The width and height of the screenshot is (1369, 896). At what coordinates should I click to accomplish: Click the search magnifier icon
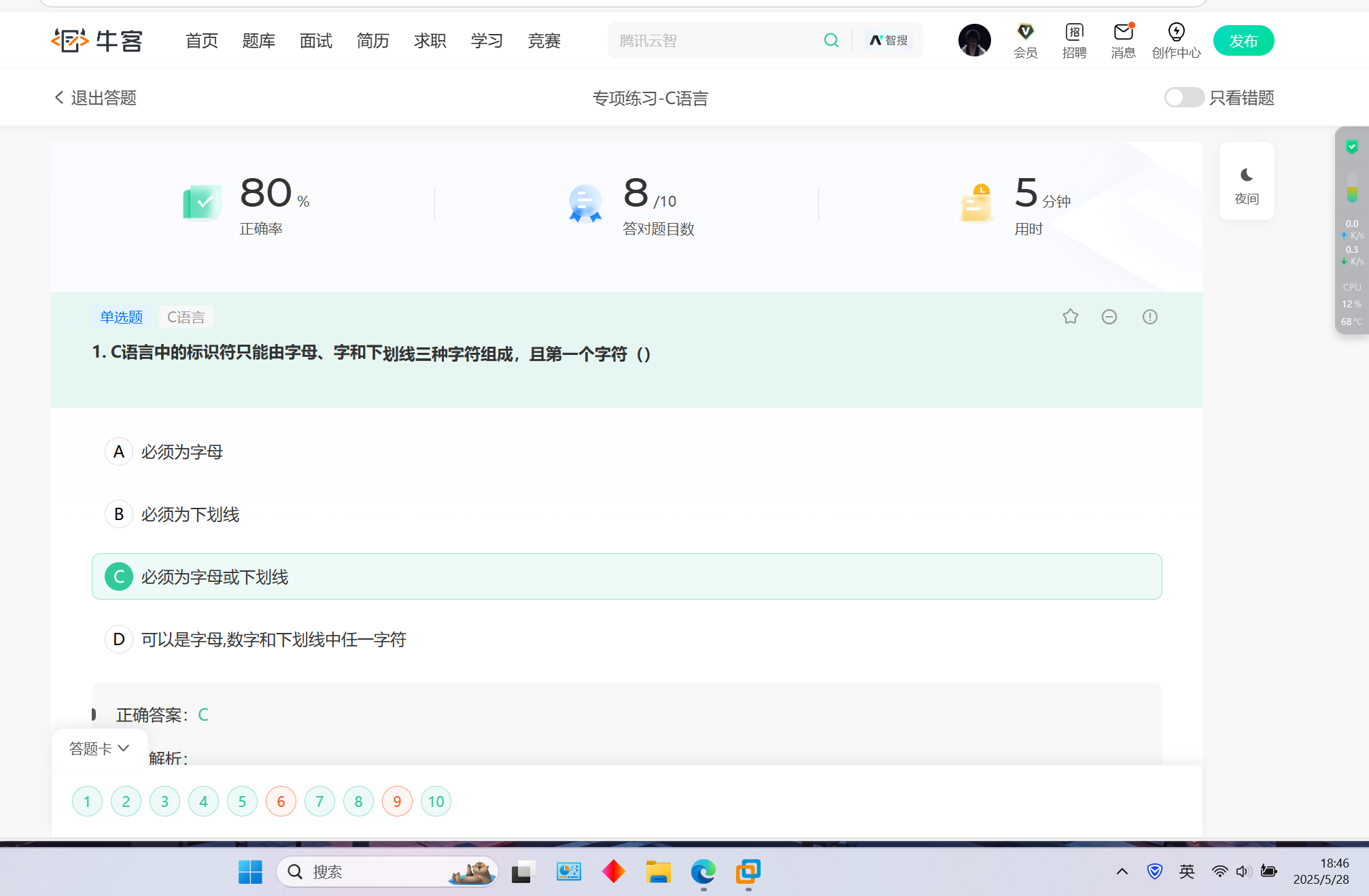[831, 41]
